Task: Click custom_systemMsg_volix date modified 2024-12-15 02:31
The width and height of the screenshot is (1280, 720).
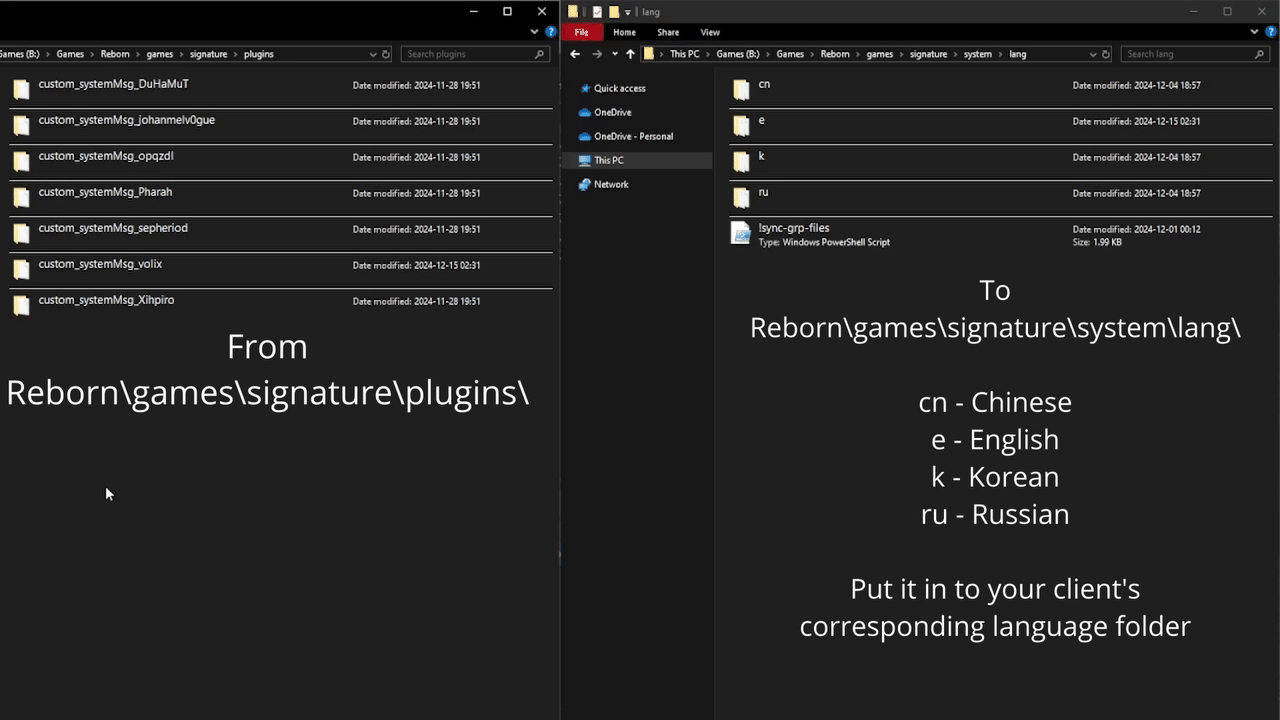Action: 416,265
